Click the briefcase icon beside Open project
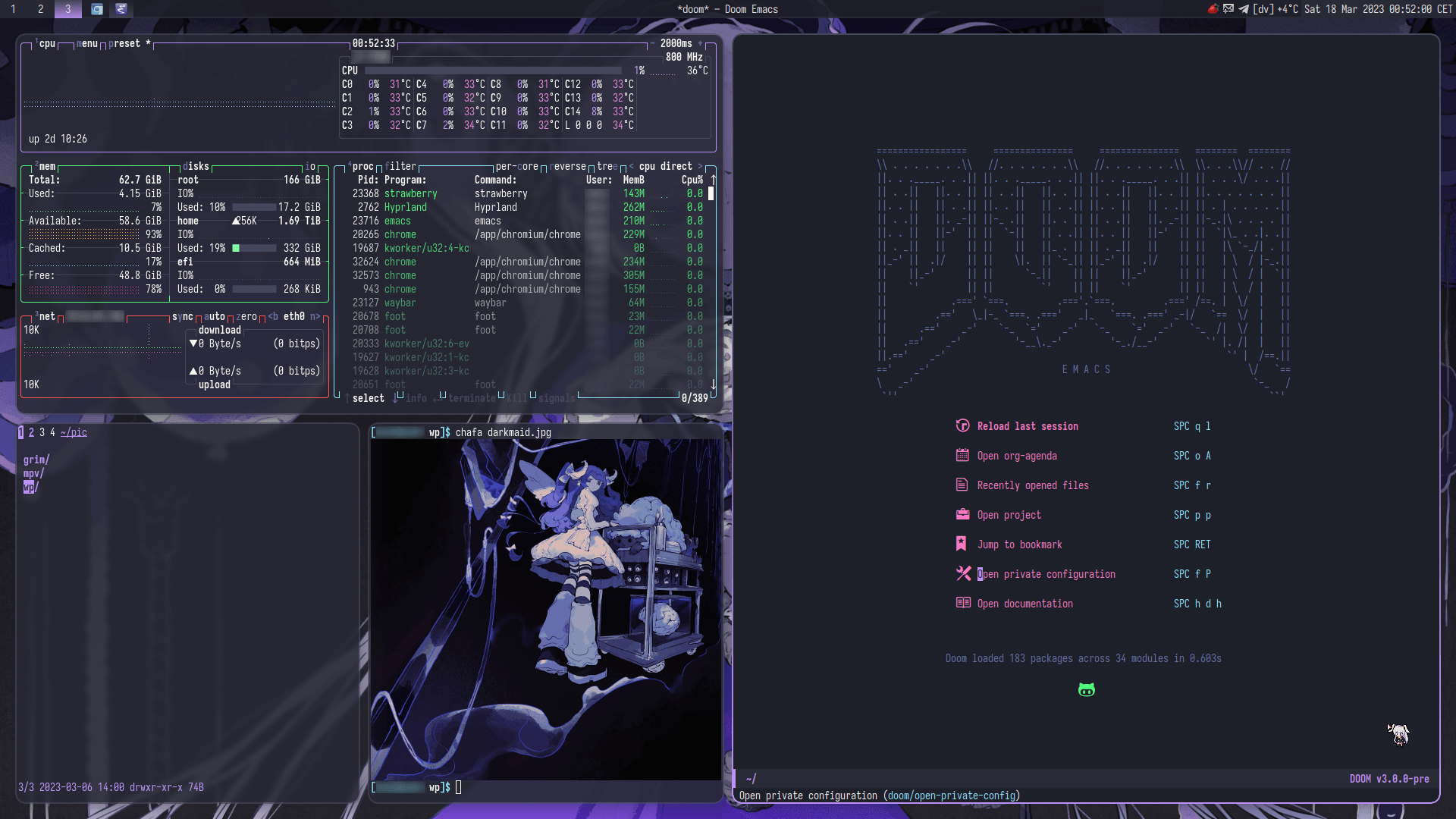1456x819 pixels. (x=963, y=514)
